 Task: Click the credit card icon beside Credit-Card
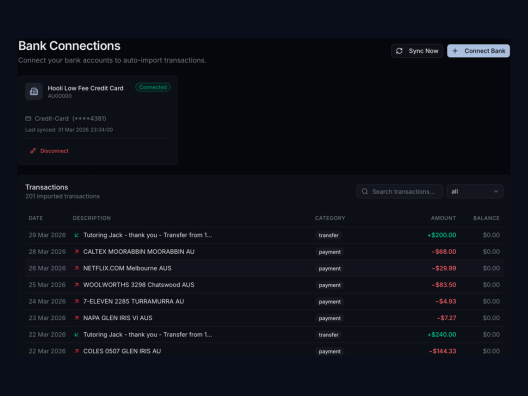click(x=28, y=119)
